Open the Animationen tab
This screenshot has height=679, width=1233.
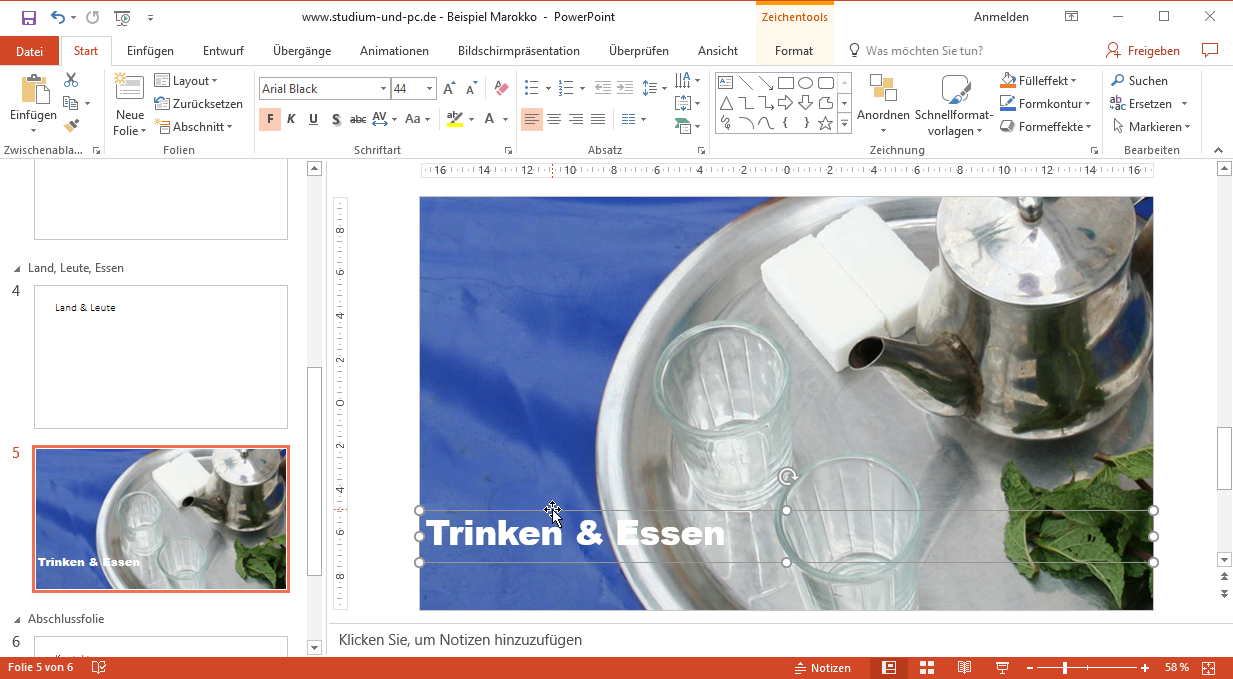394,51
